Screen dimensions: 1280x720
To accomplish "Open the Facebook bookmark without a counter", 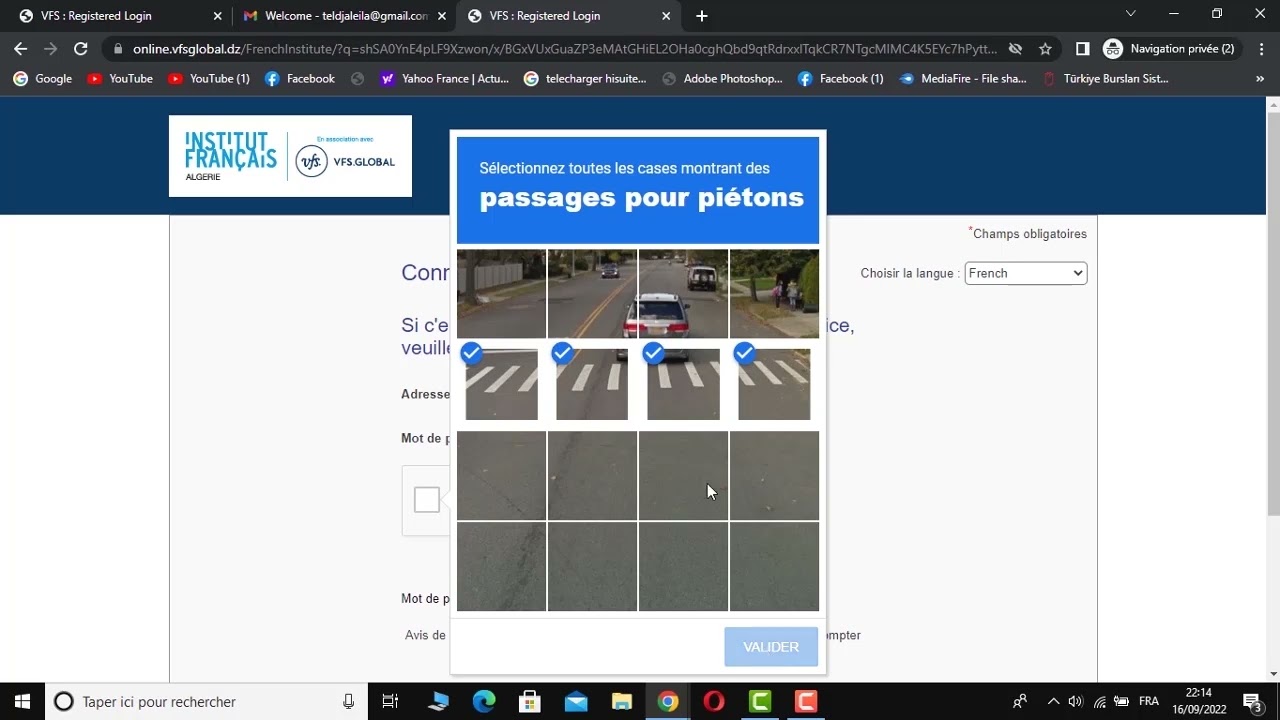I will 300,78.
